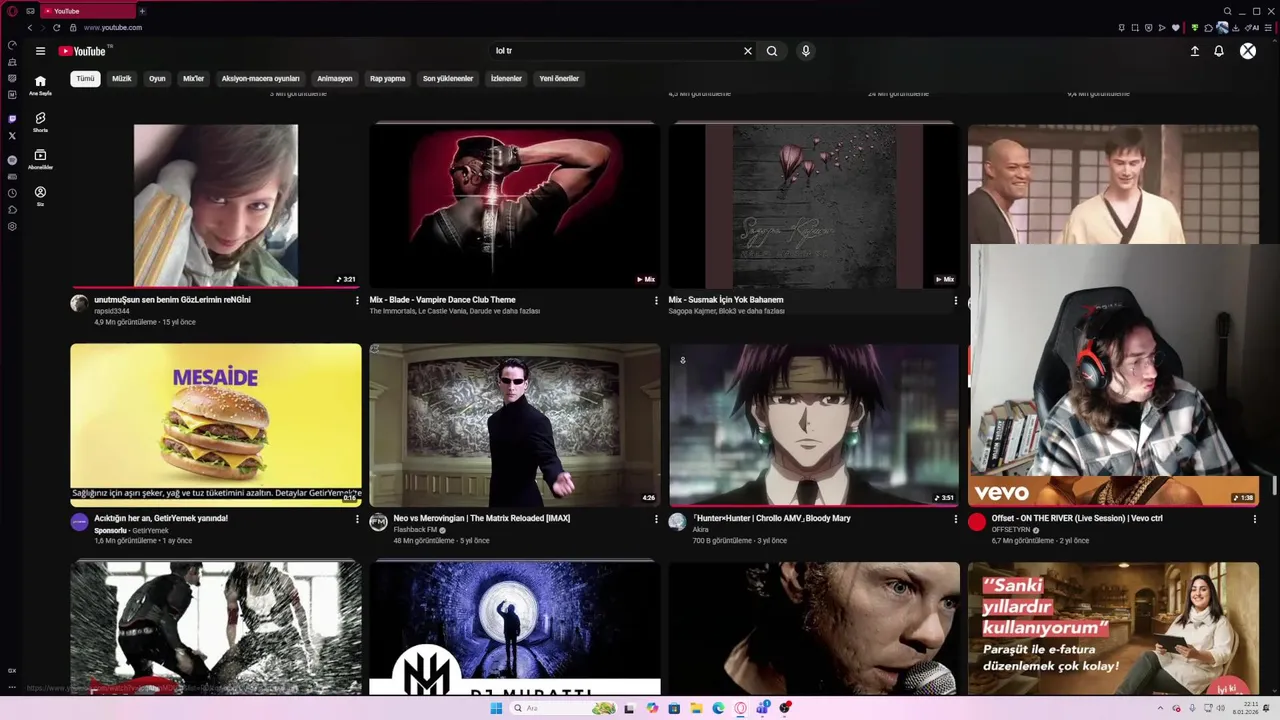The height and width of the screenshot is (720, 1280).
Task: Open Abonelikler in the YouTube sidebar
Action: [x=40, y=159]
